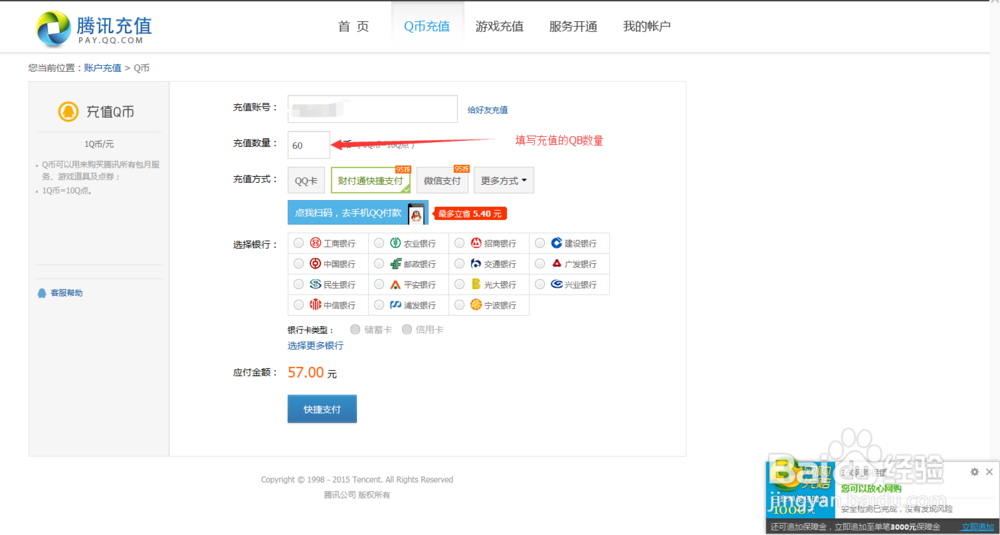Expand the 更多方式 payment dropdown
Viewport: 1000px width, 535px height.
[x=504, y=180]
